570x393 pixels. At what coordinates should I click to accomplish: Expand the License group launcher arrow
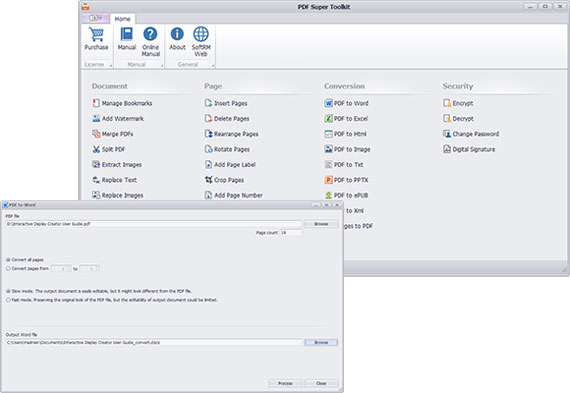click(x=111, y=66)
